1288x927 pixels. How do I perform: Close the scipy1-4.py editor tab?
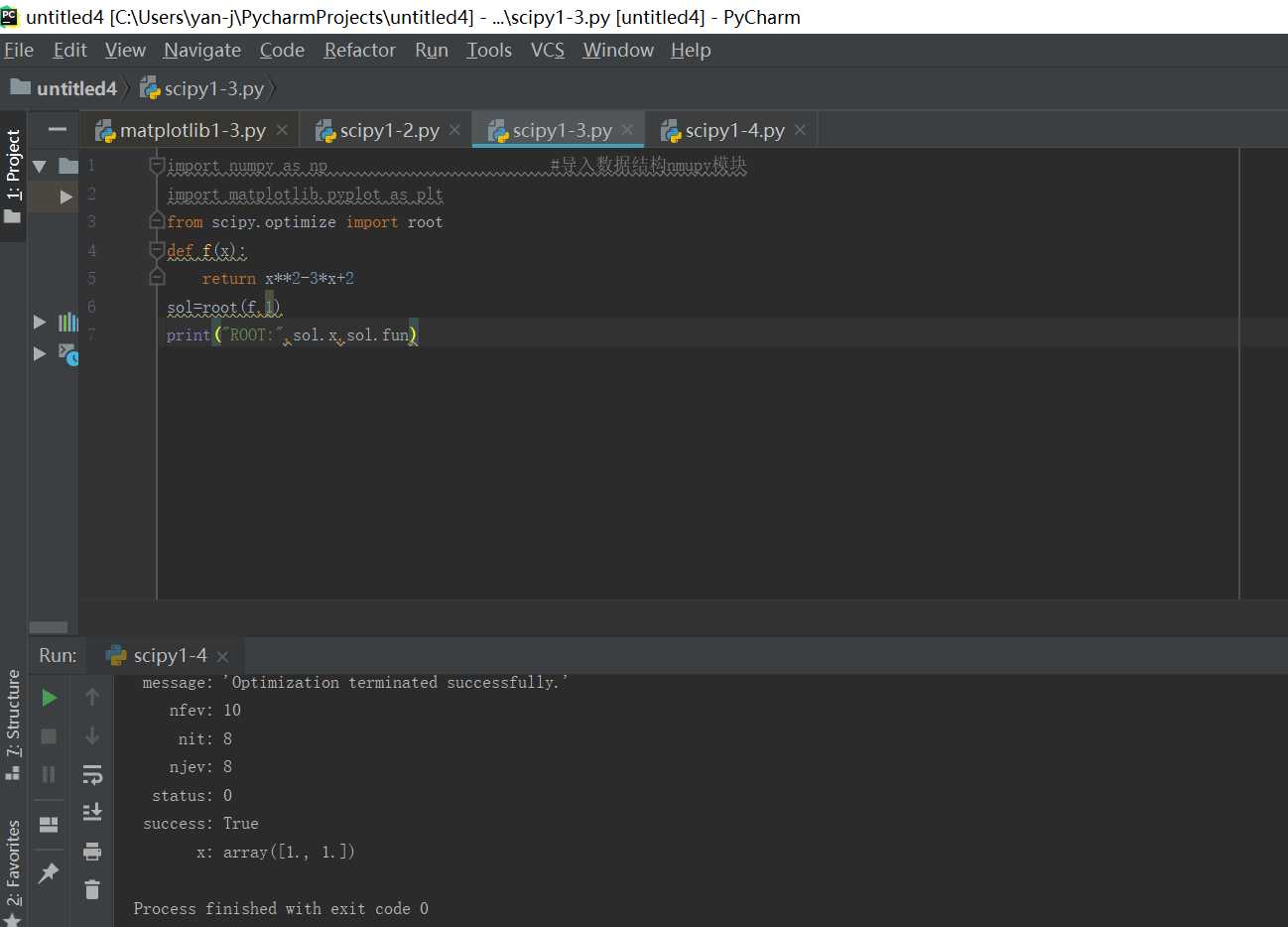pyautogui.click(x=800, y=130)
